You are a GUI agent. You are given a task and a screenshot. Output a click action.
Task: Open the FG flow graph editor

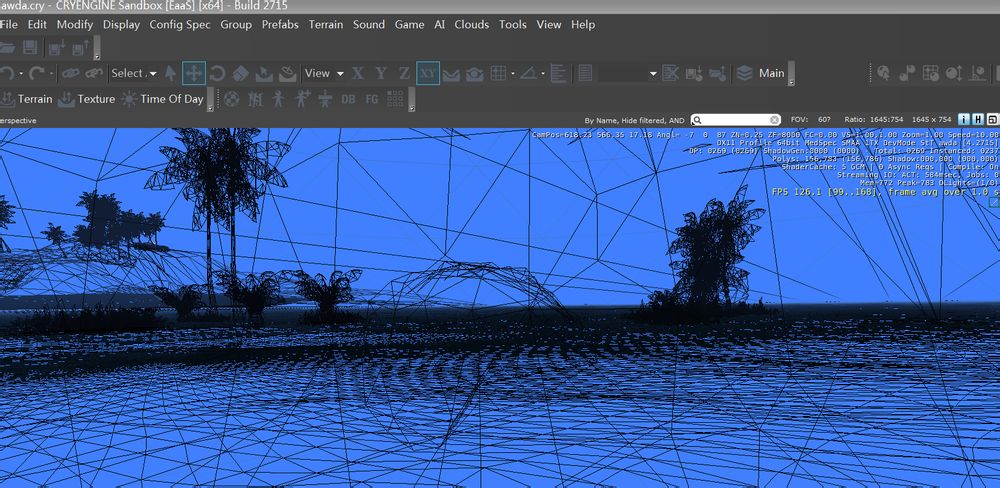372,100
